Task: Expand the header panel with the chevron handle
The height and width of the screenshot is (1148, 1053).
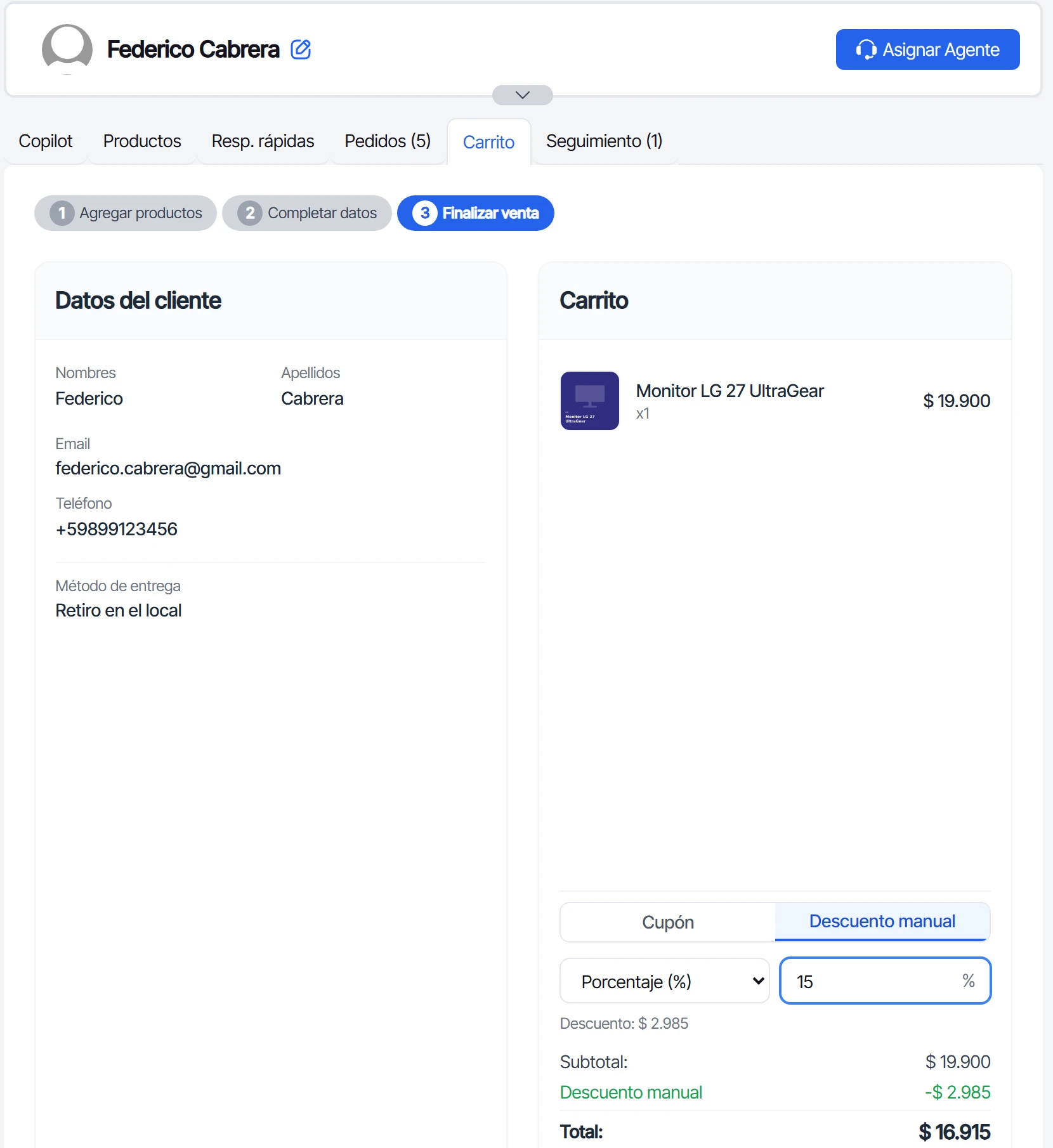Action: (523, 95)
